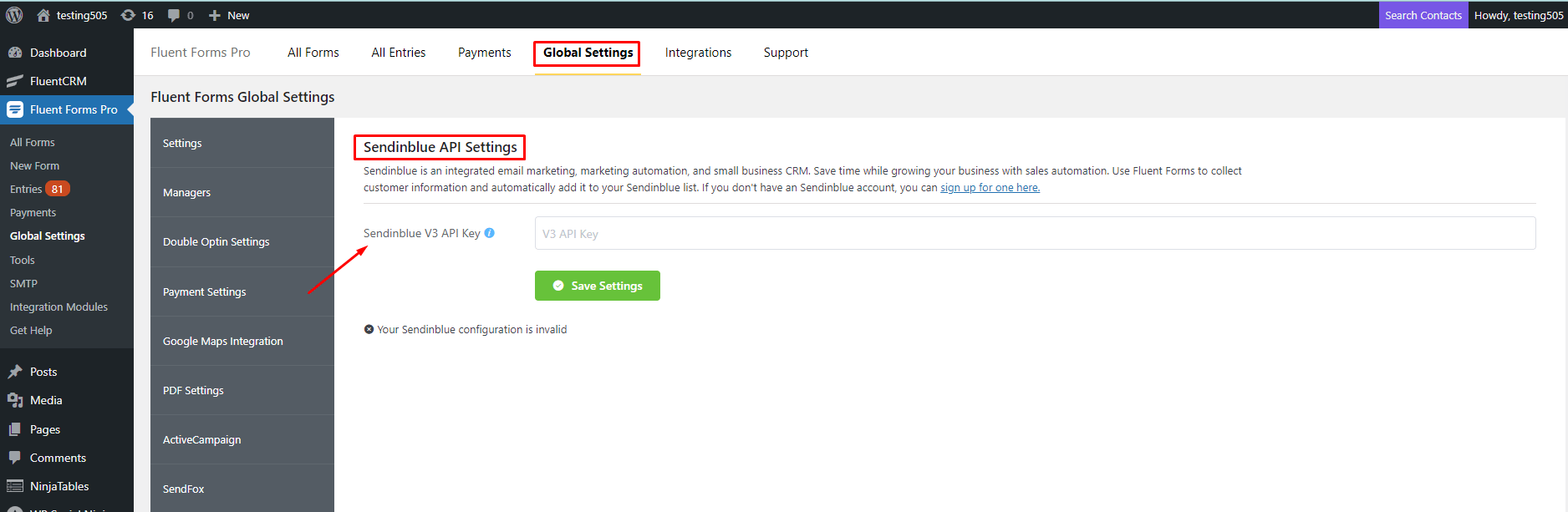This screenshot has width=1568, height=512.
Task: Focus the V3 API Key input field
Action: [x=1036, y=233]
